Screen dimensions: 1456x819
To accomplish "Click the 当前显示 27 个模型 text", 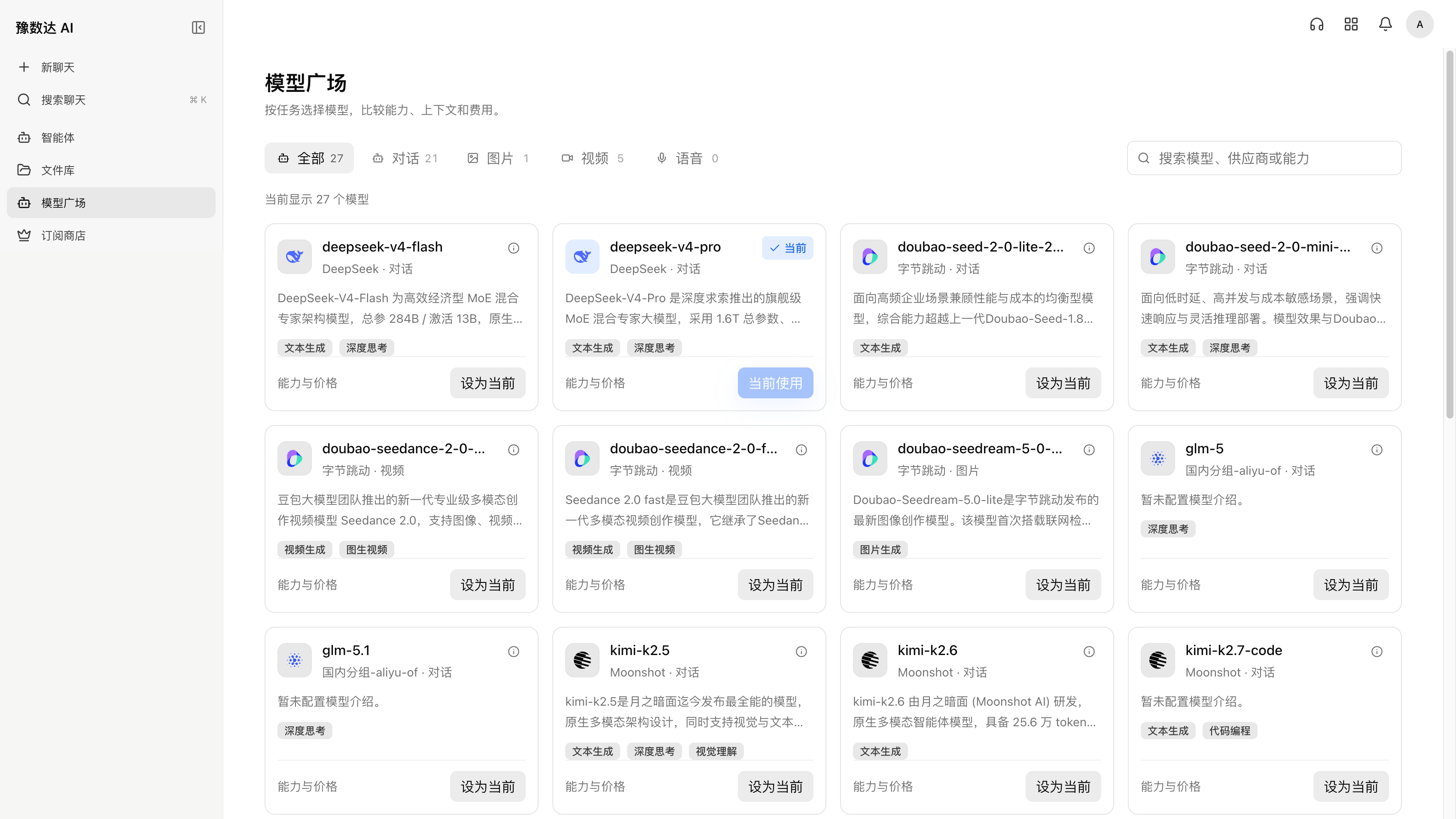I will [x=317, y=199].
